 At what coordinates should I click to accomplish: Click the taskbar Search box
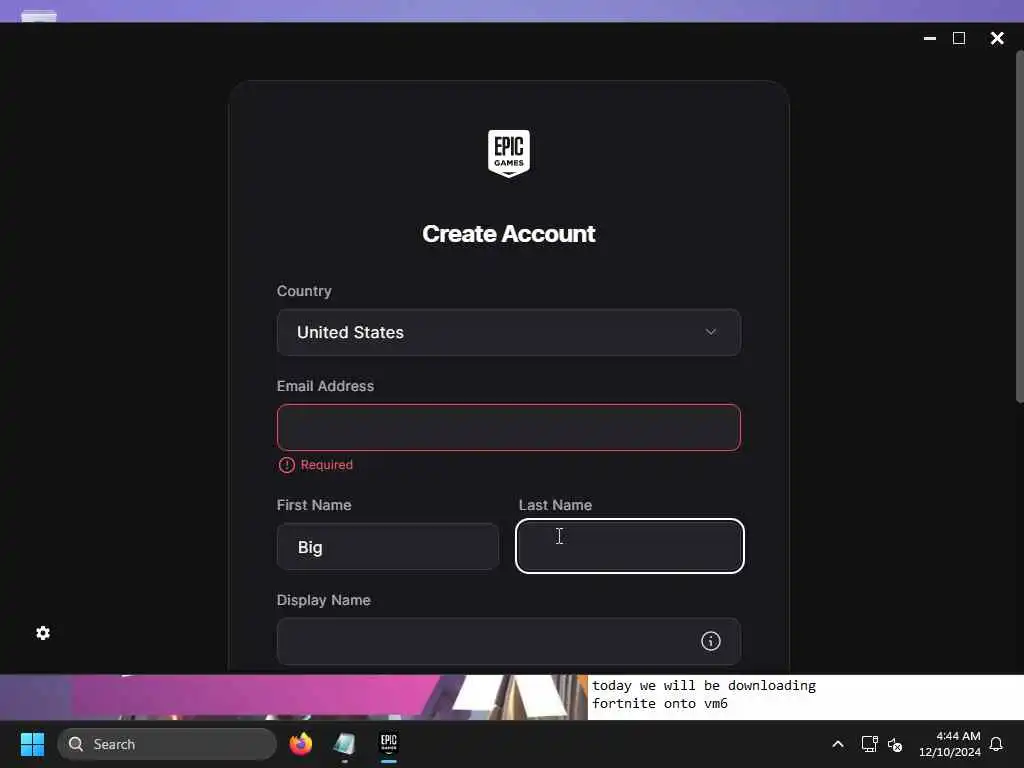coord(167,744)
